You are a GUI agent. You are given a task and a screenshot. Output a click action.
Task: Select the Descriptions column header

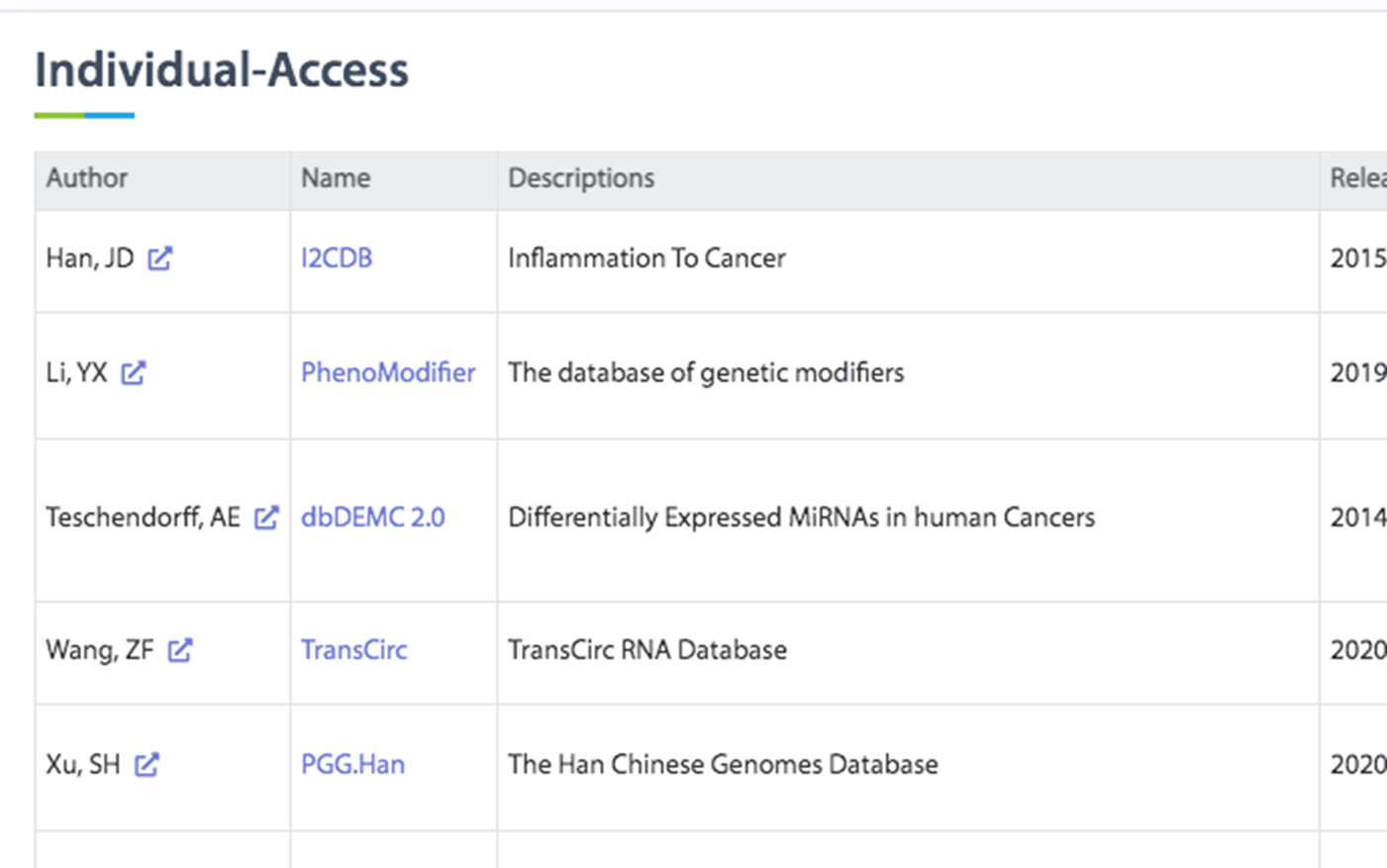click(908, 180)
